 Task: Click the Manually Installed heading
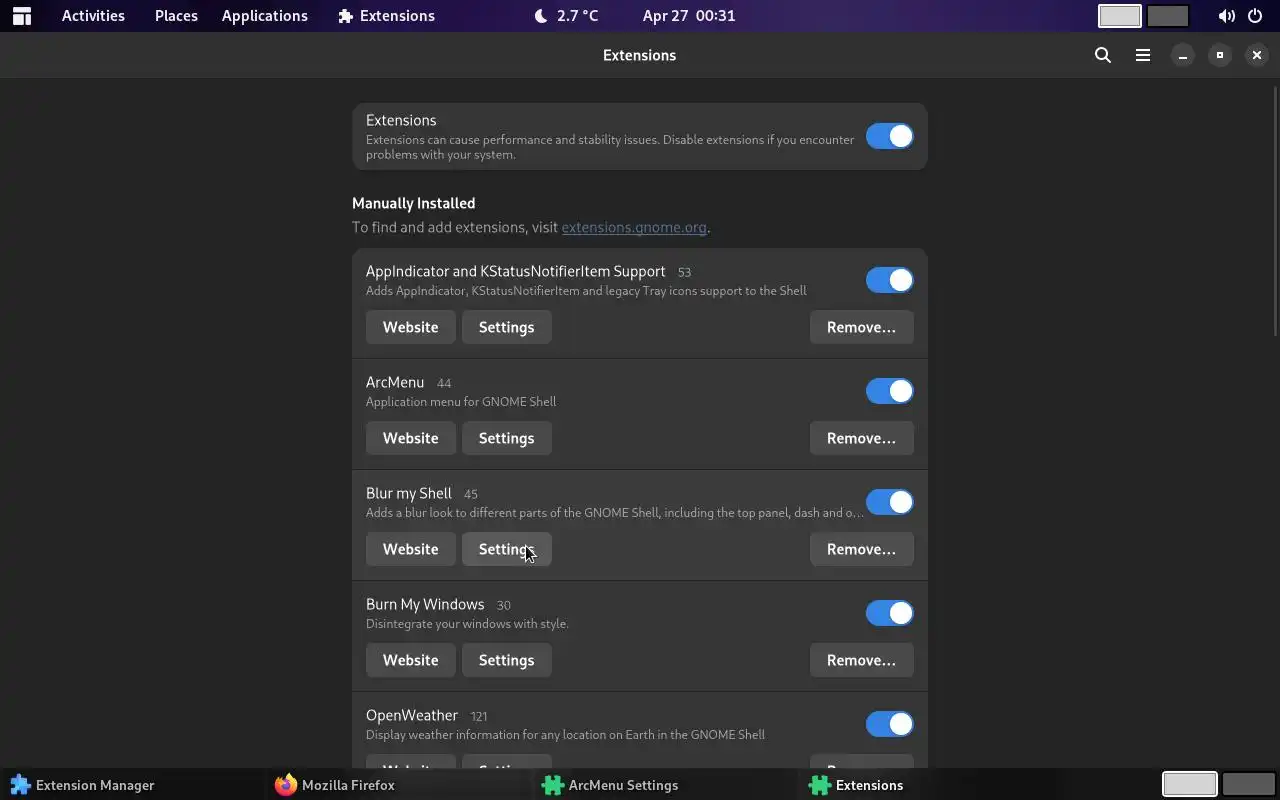413,203
